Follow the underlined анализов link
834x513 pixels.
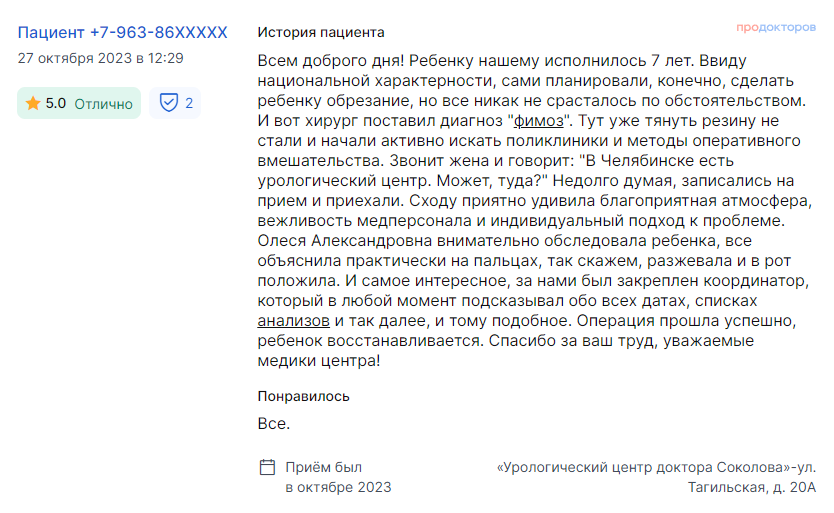[x=294, y=321]
